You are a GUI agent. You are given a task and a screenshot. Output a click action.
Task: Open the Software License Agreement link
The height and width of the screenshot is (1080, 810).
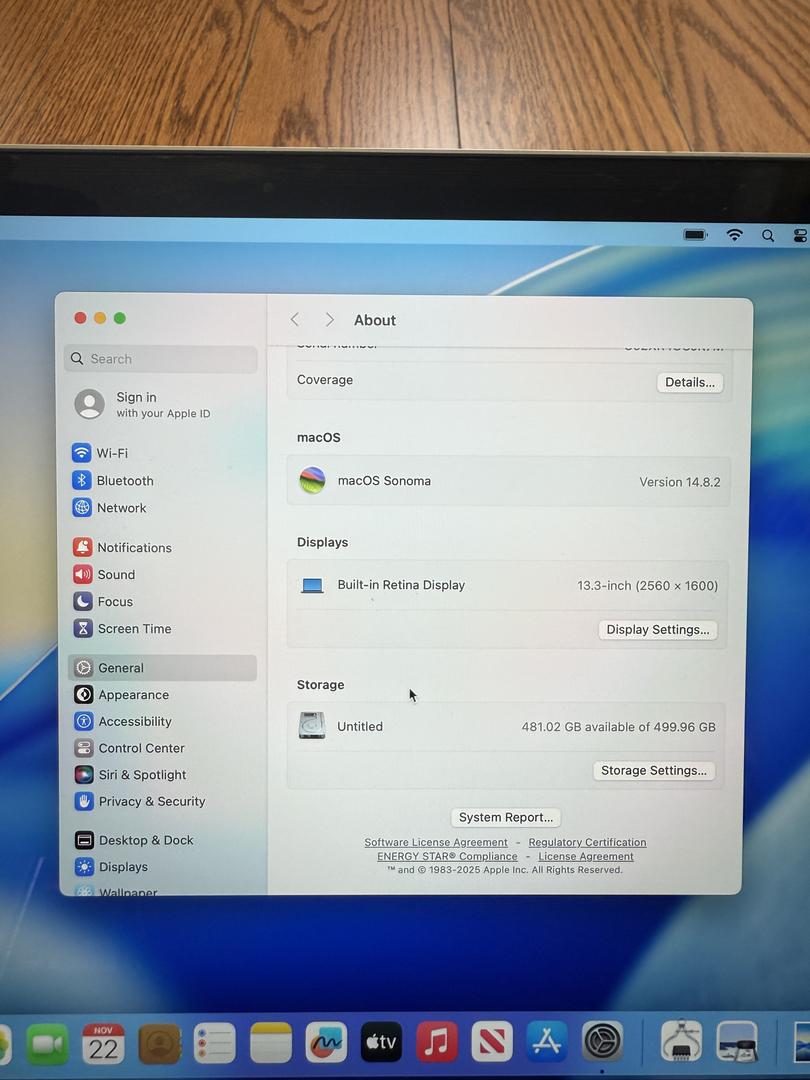tap(435, 842)
